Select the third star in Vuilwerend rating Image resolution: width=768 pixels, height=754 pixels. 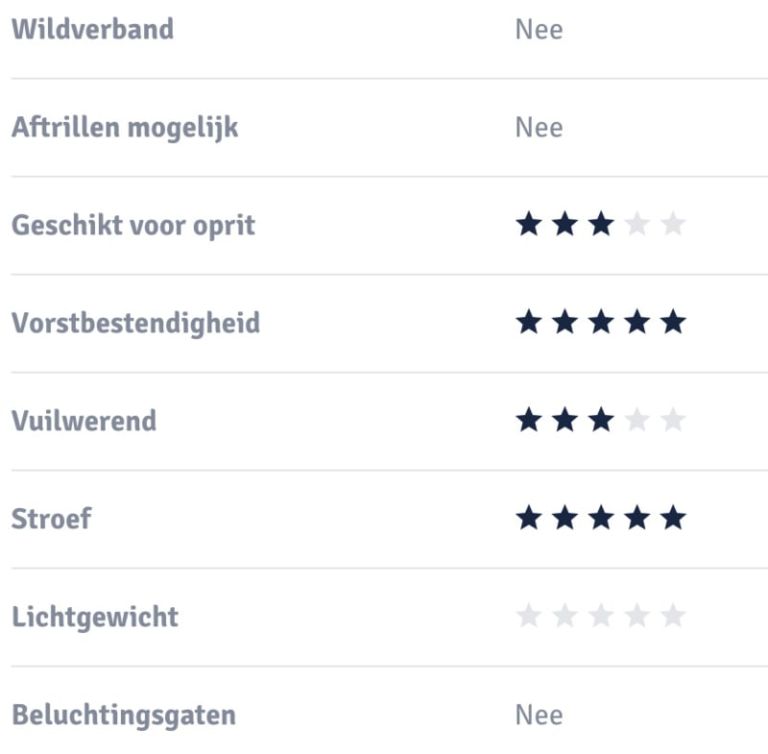(x=600, y=421)
